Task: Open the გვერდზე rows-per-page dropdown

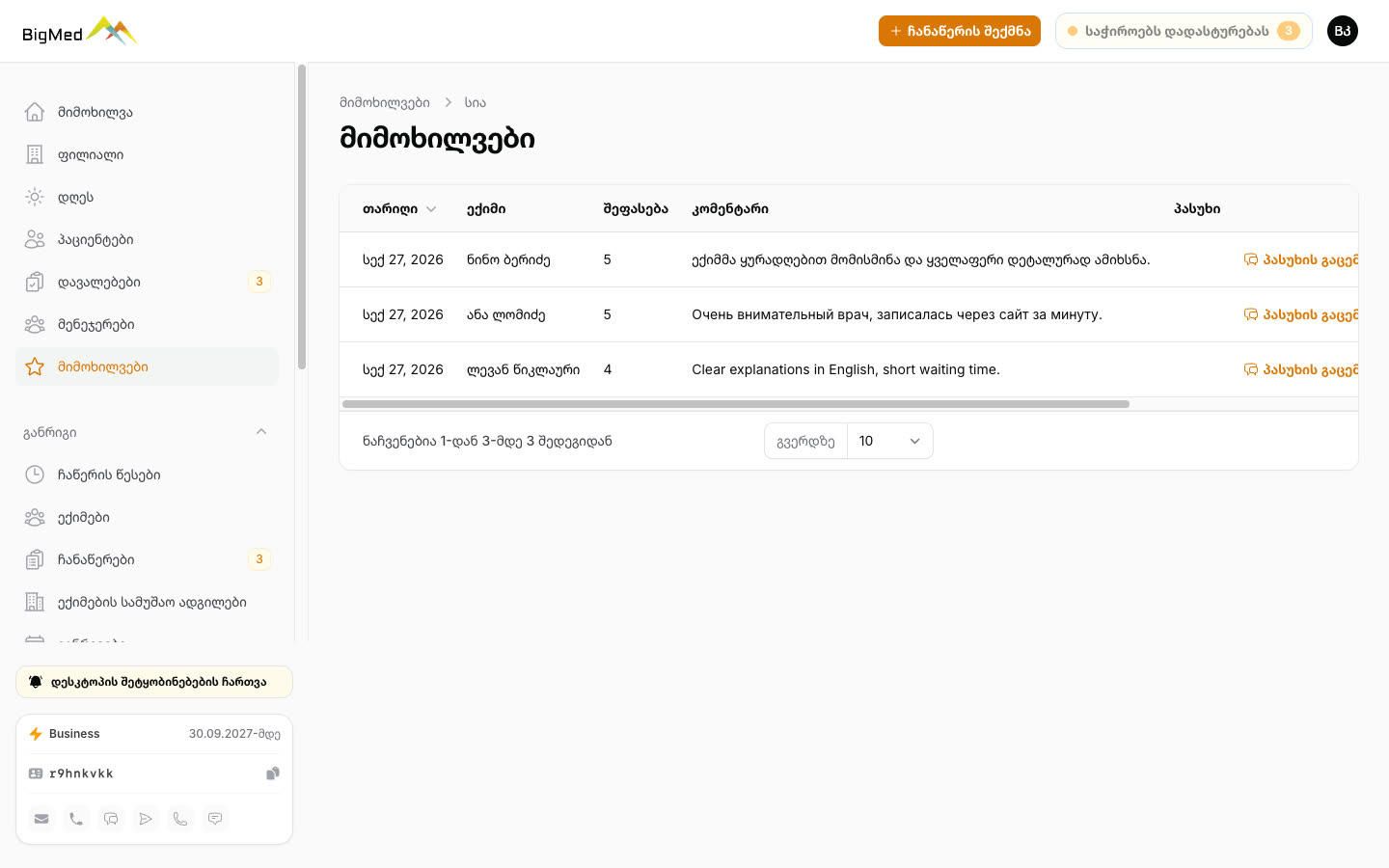Action: [889, 441]
